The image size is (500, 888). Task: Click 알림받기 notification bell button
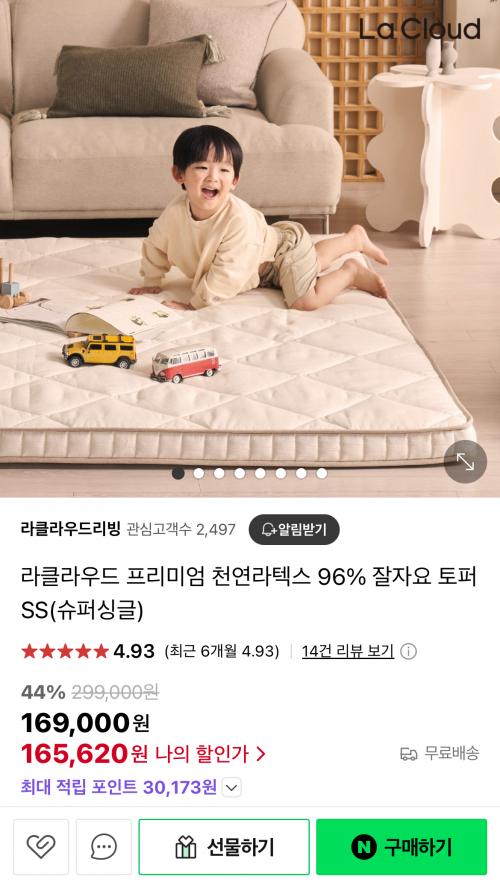294,530
